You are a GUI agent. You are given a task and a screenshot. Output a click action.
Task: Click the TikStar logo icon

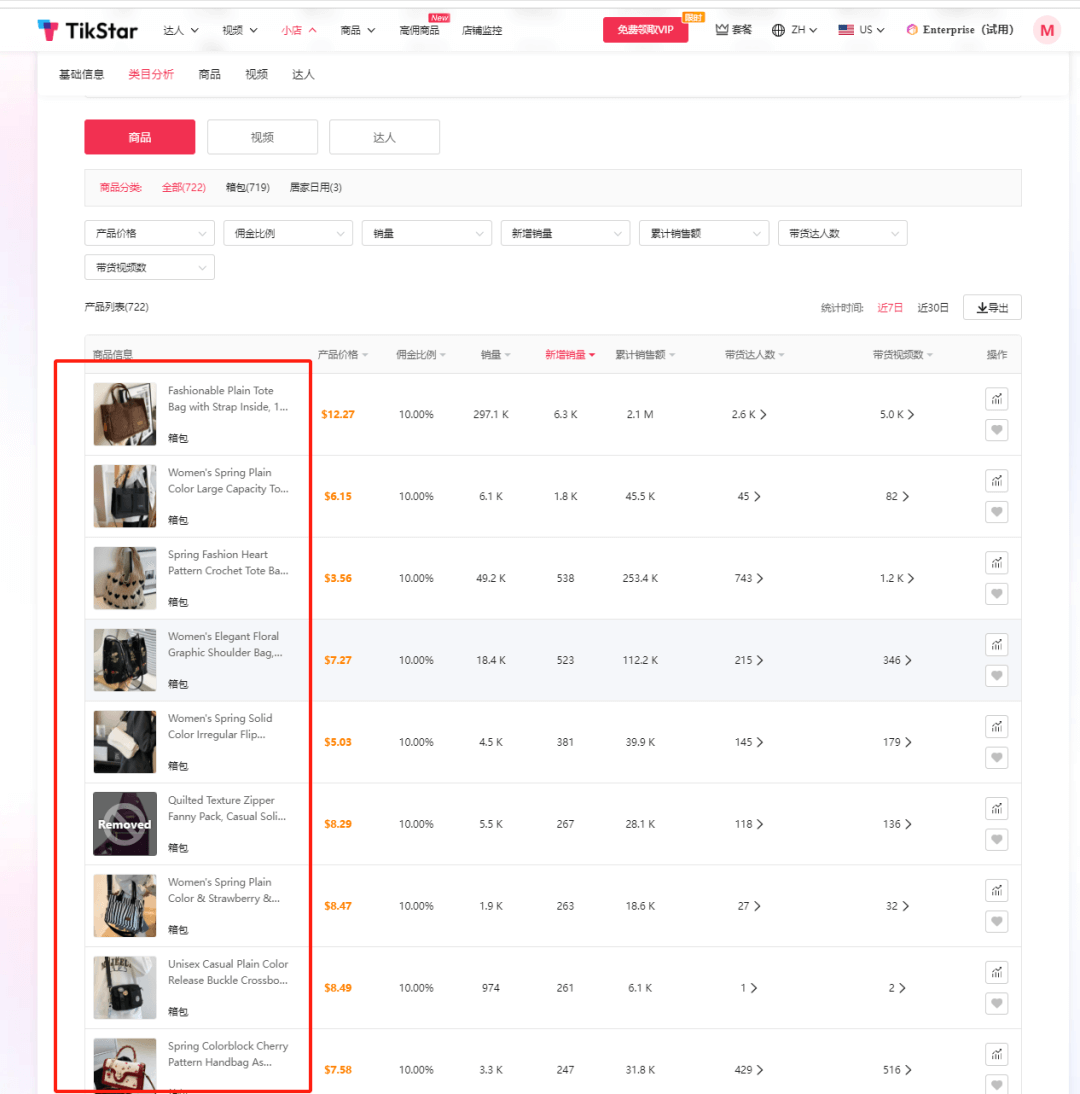[x=47, y=30]
